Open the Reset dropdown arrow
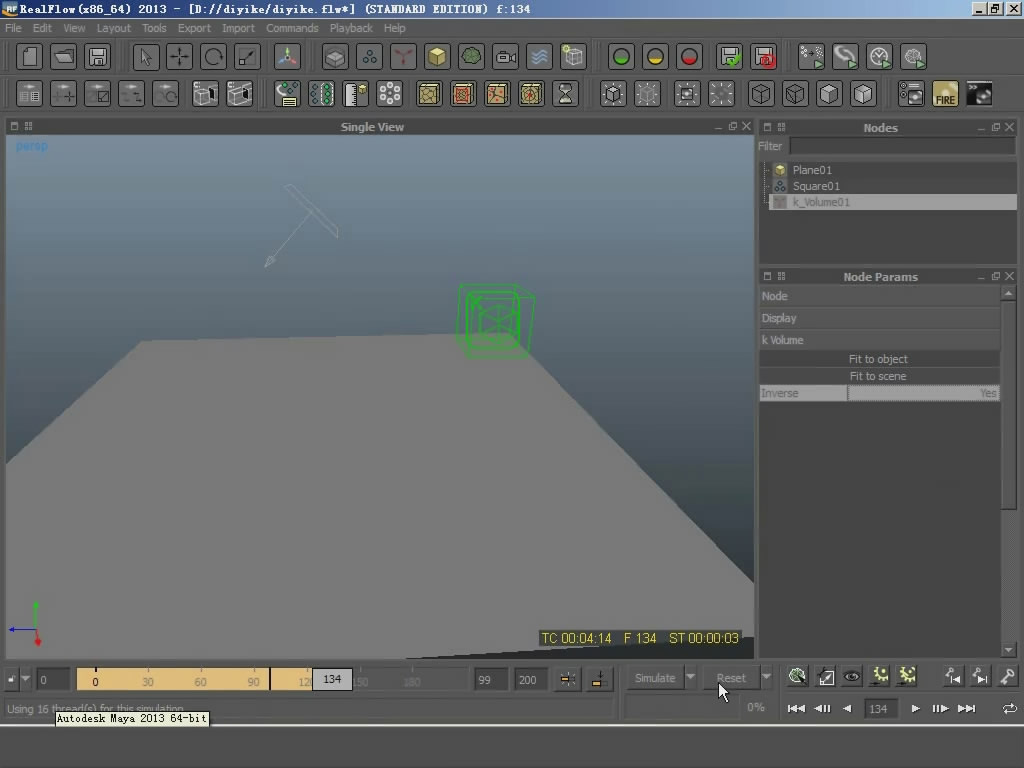The height and width of the screenshot is (768, 1024). click(766, 677)
